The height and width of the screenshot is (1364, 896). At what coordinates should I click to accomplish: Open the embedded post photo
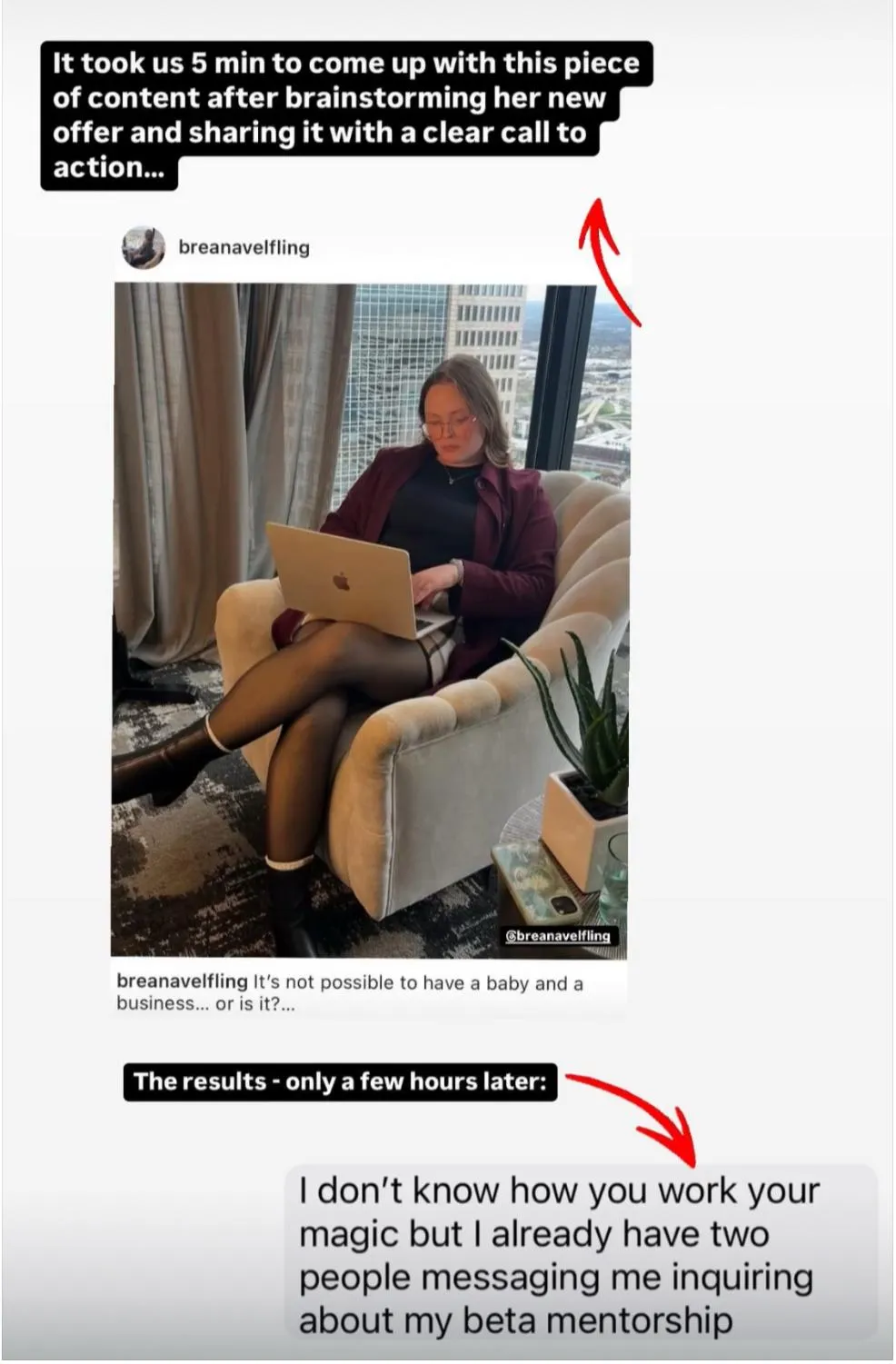(x=371, y=620)
